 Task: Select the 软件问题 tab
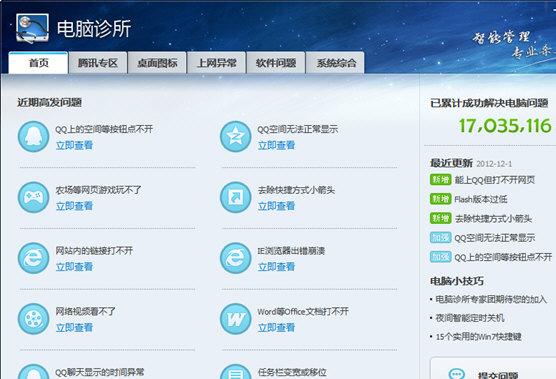click(276, 63)
